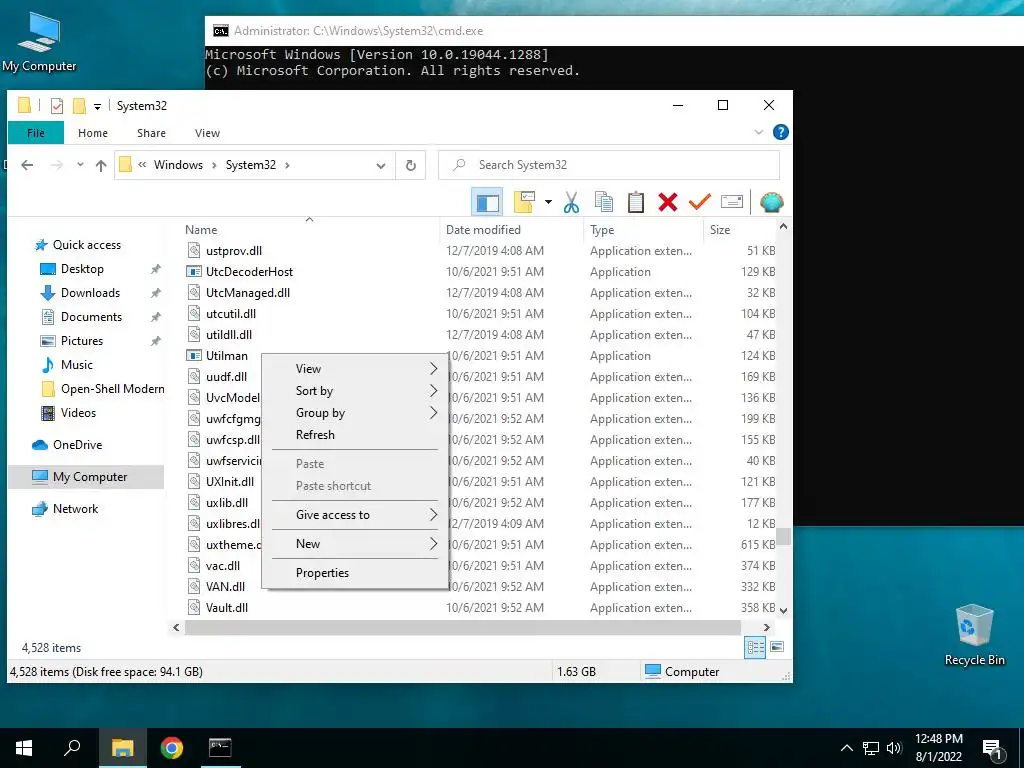The image size is (1024, 768).
Task: Open the Sort by submenu
Action: (x=355, y=391)
